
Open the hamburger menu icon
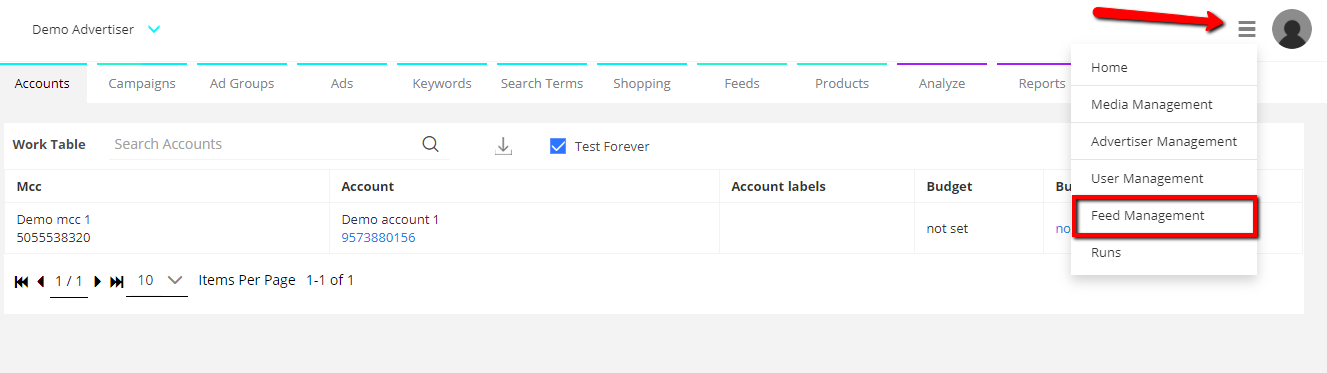(1246, 29)
